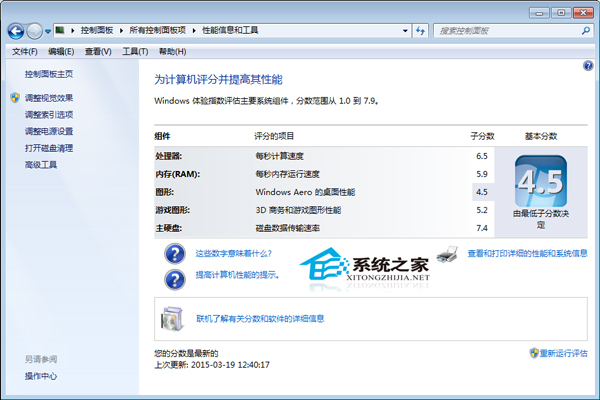
Task: Expand the arrow after the Control Panel icon
Action: [72, 30]
